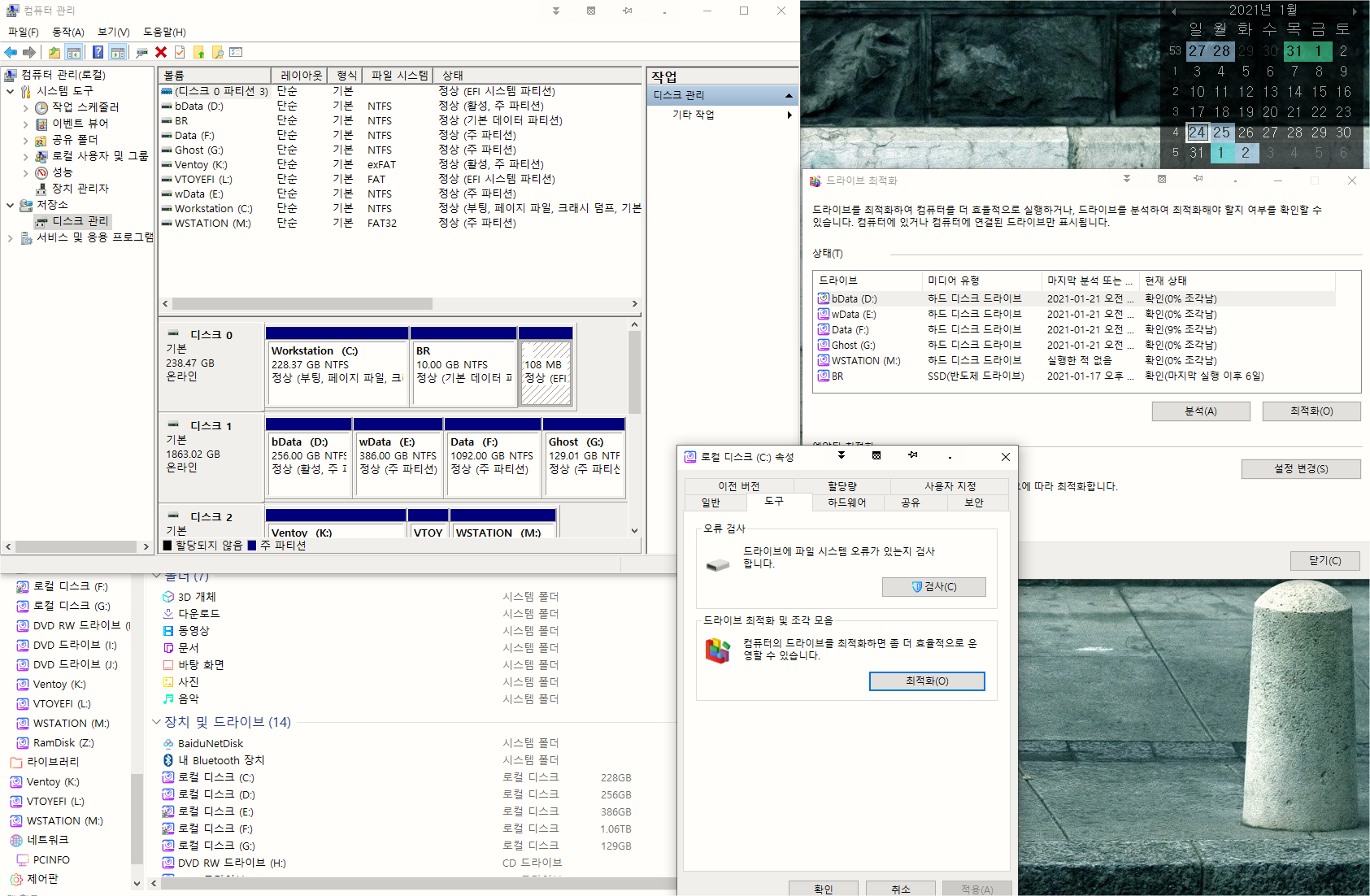This screenshot has width=1370, height=896.
Task: Select RamDisk (Z:) in Explorer navigation pane
Action: 63,743
